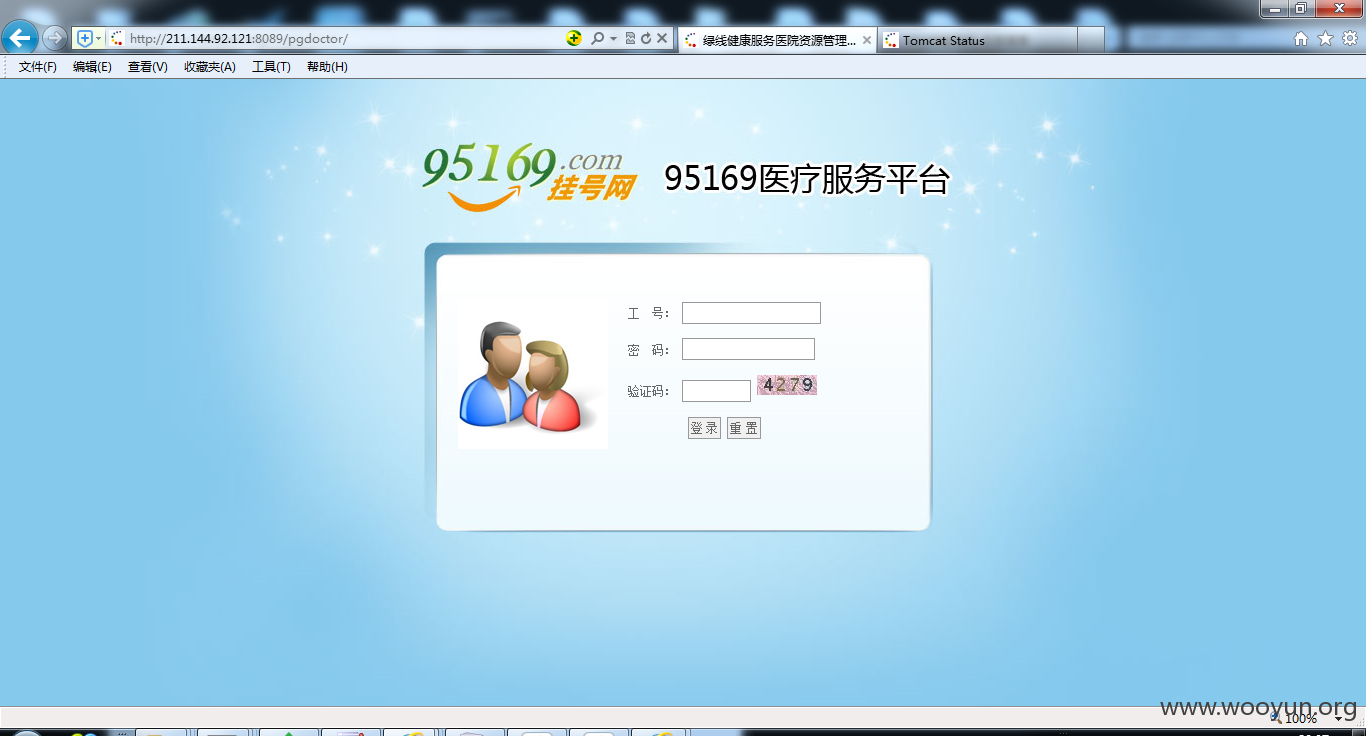Open the 文件(F) menu
This screenshot has height=736, width=1366.
point(38,67)
